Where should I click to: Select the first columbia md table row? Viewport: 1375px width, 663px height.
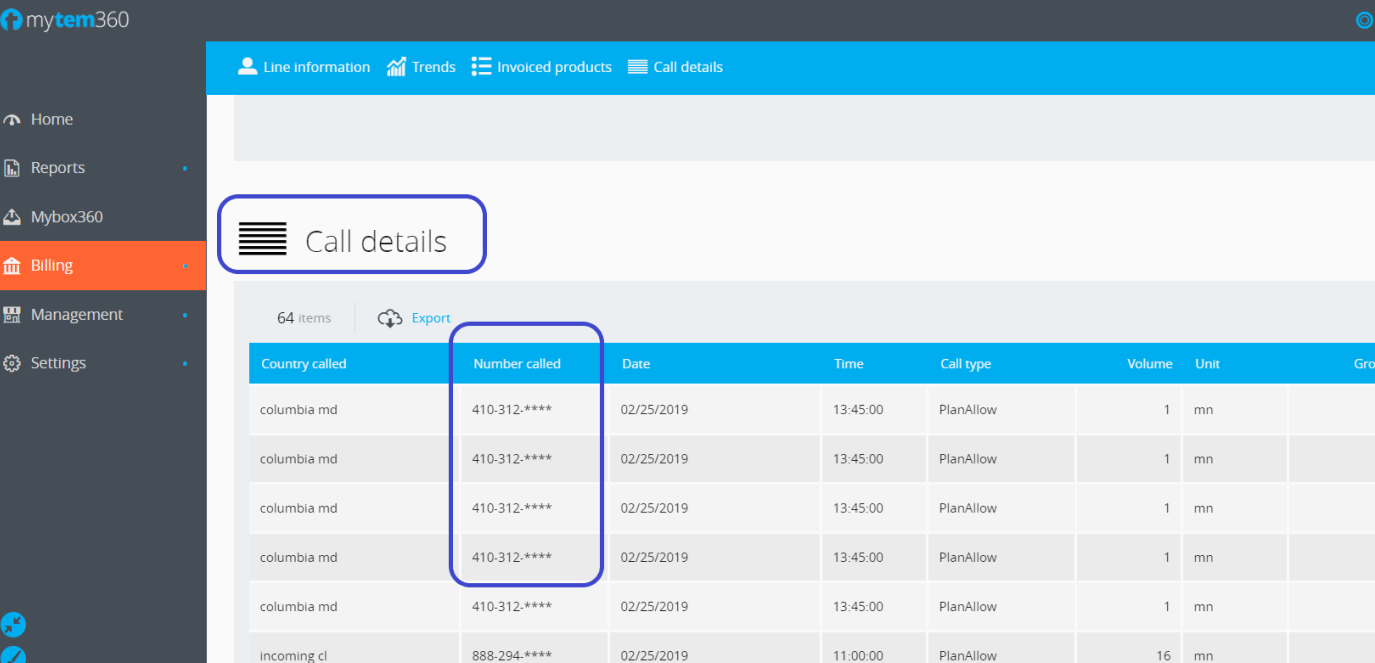pos(299,410)
